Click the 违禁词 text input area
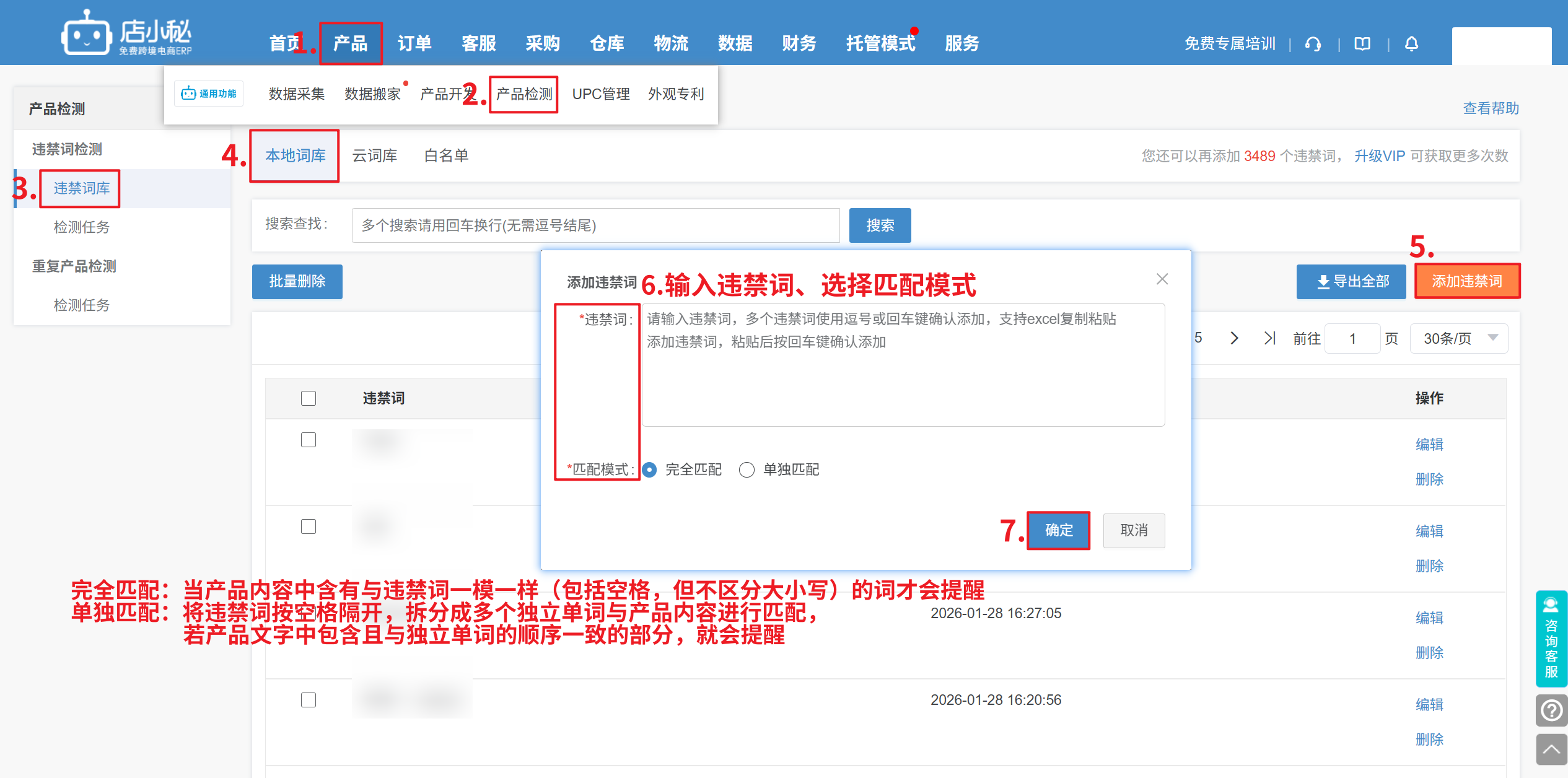 tap(903, 365)
